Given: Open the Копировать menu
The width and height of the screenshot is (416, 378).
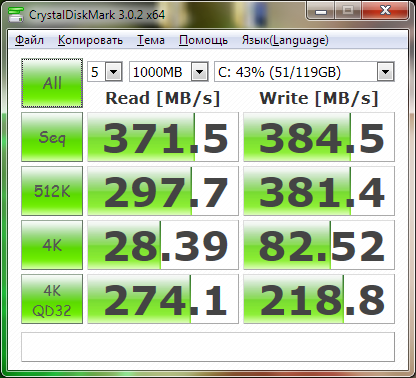Looking at the screenshot, I should [x=90, y=40].
